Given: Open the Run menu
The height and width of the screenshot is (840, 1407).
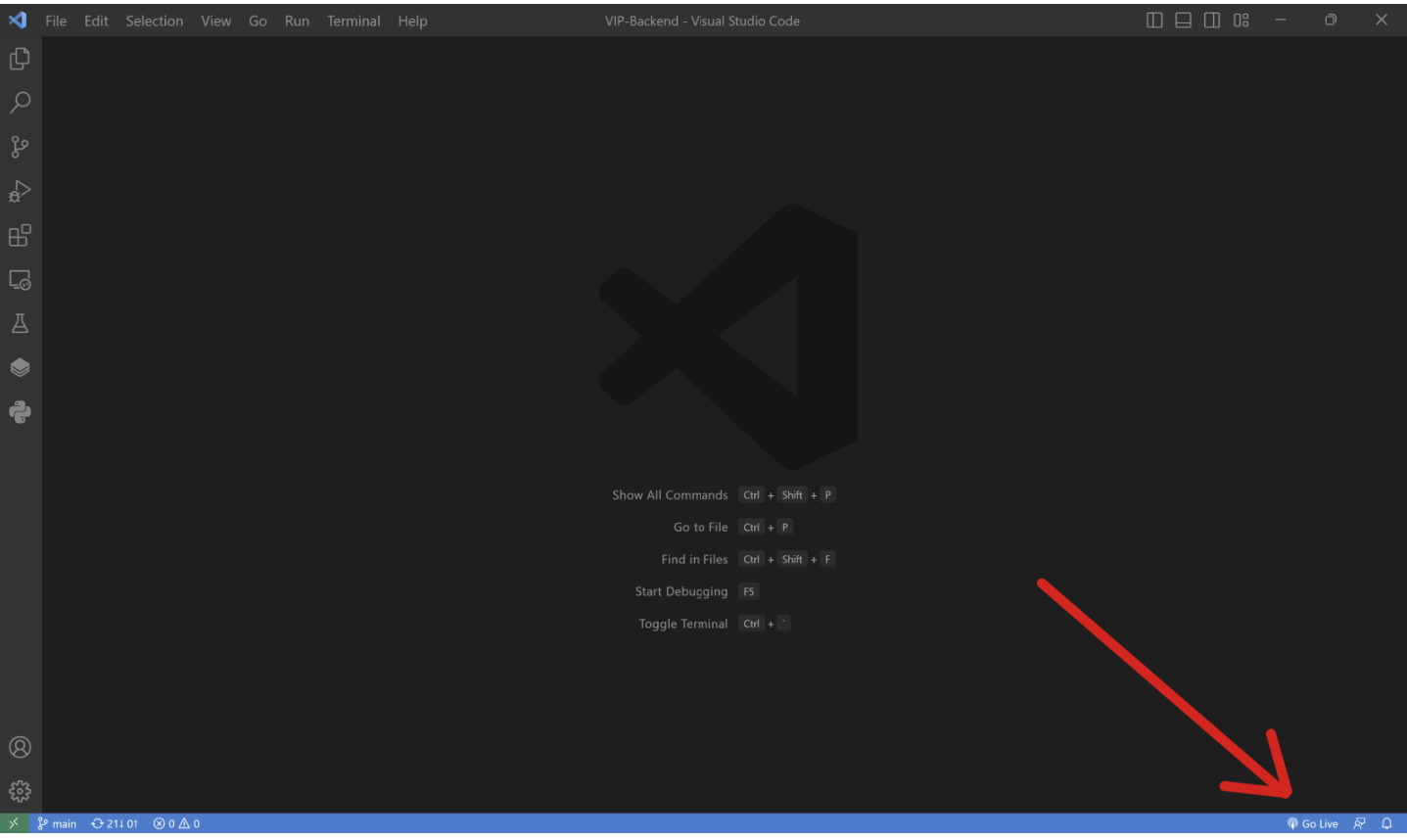Looking at the screenshot, I should point(297,21).
